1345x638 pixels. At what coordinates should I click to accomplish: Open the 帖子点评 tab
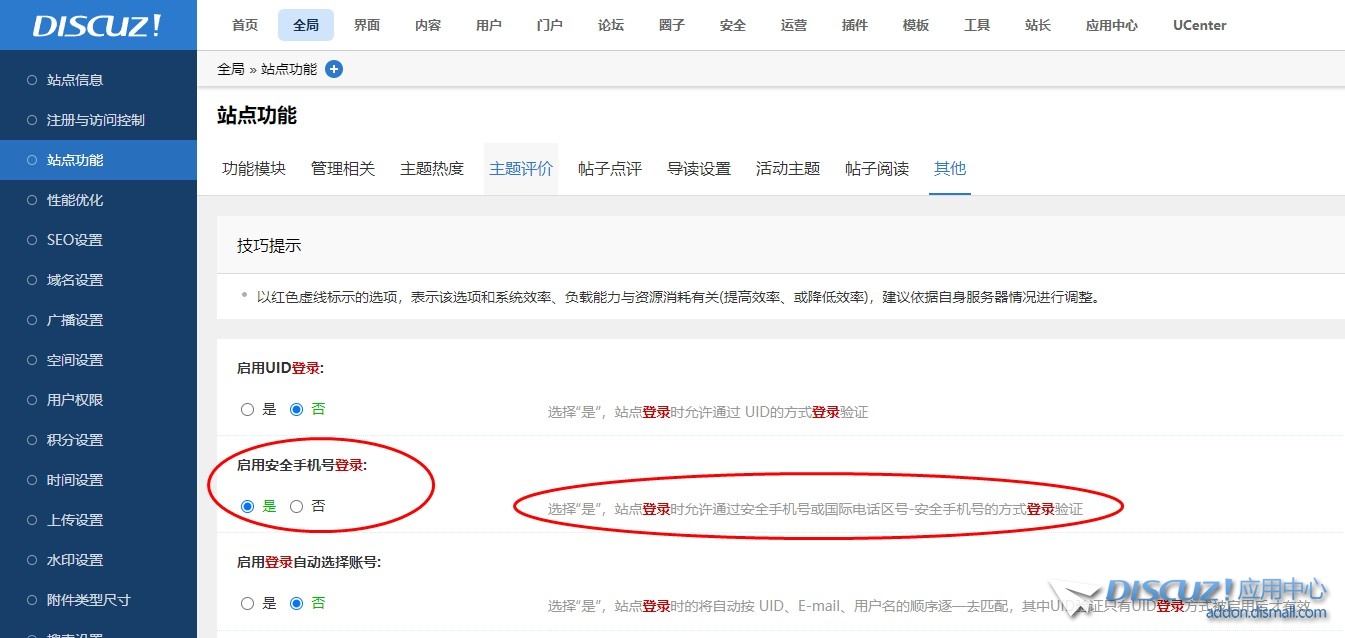click(x=610, y=168)
